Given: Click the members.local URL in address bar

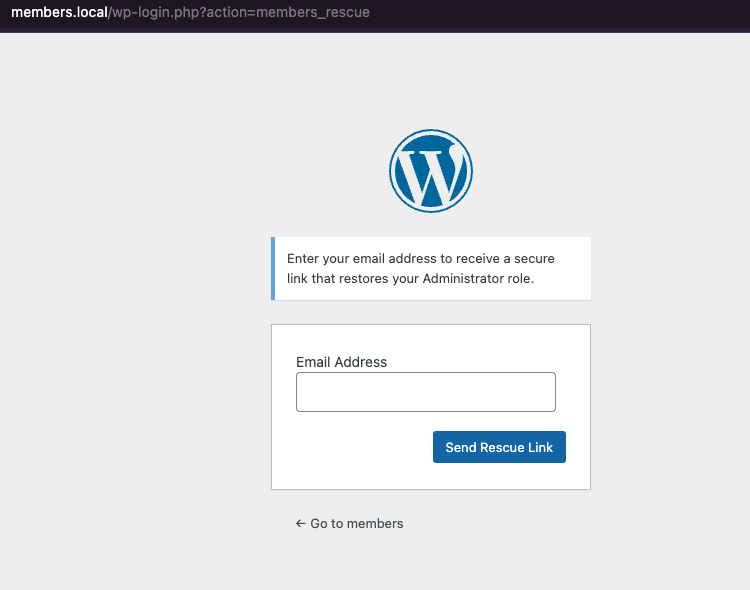Looking at the screenshot, I should (x=190, y=12).
